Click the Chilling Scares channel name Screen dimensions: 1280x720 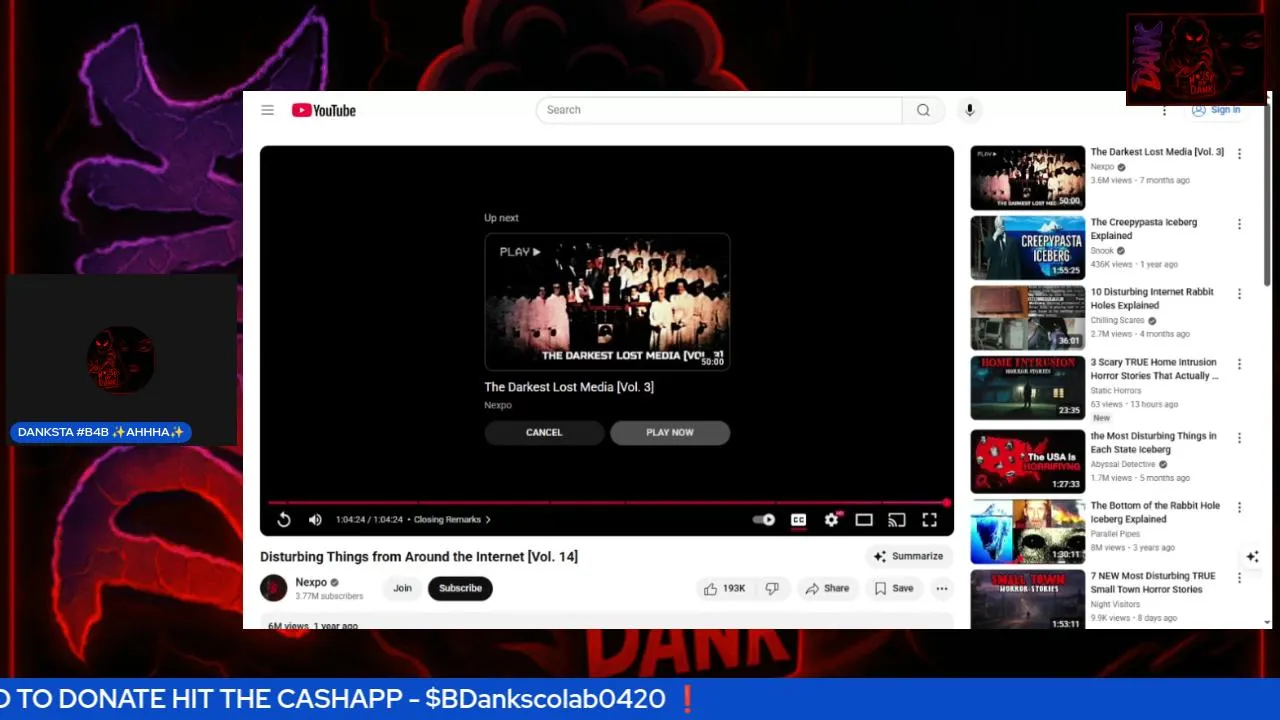tap(1117, 321)
